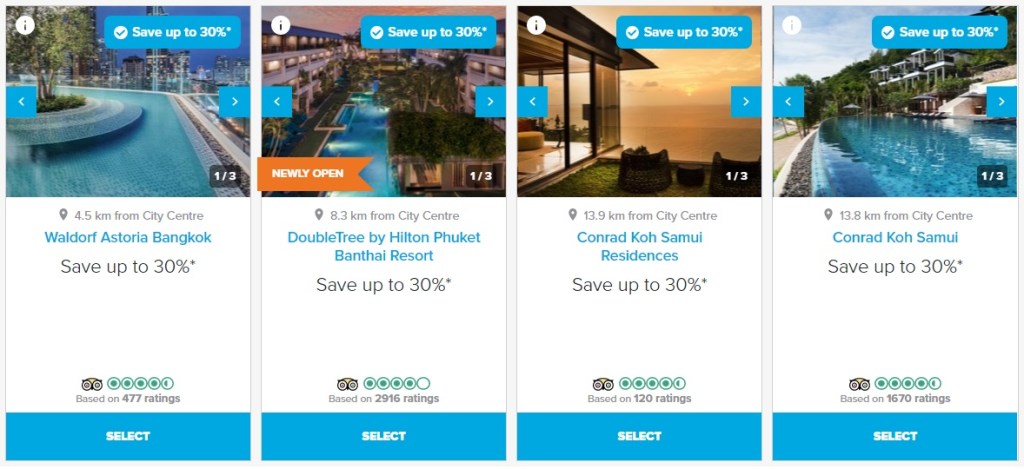Select the Waldorf Astoria Bangkok hotel
Viewport: 1024px width, 469px height.
pyautogui.click(x=128, y=436)
